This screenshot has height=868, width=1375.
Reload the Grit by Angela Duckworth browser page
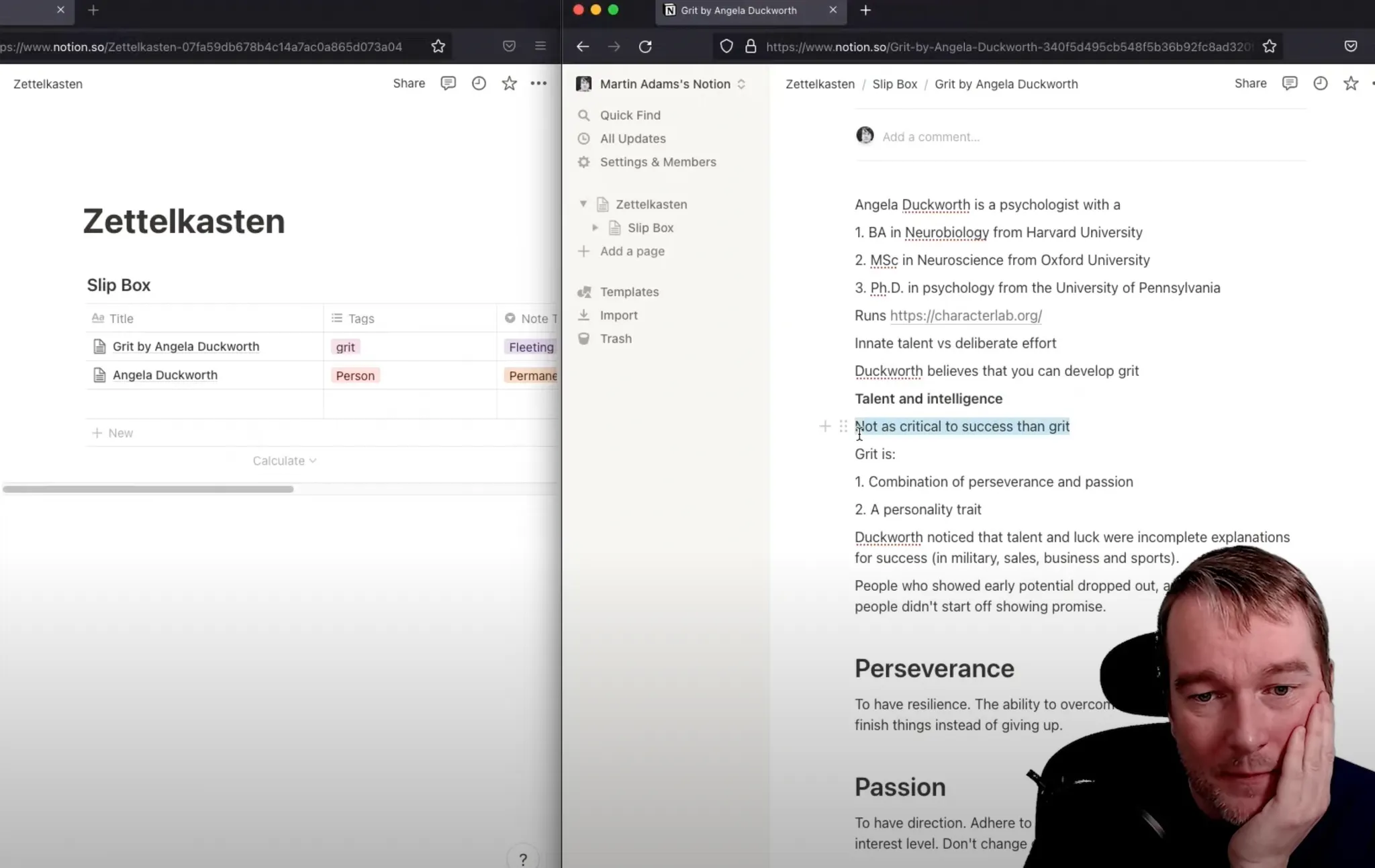[x=645, y=46]
